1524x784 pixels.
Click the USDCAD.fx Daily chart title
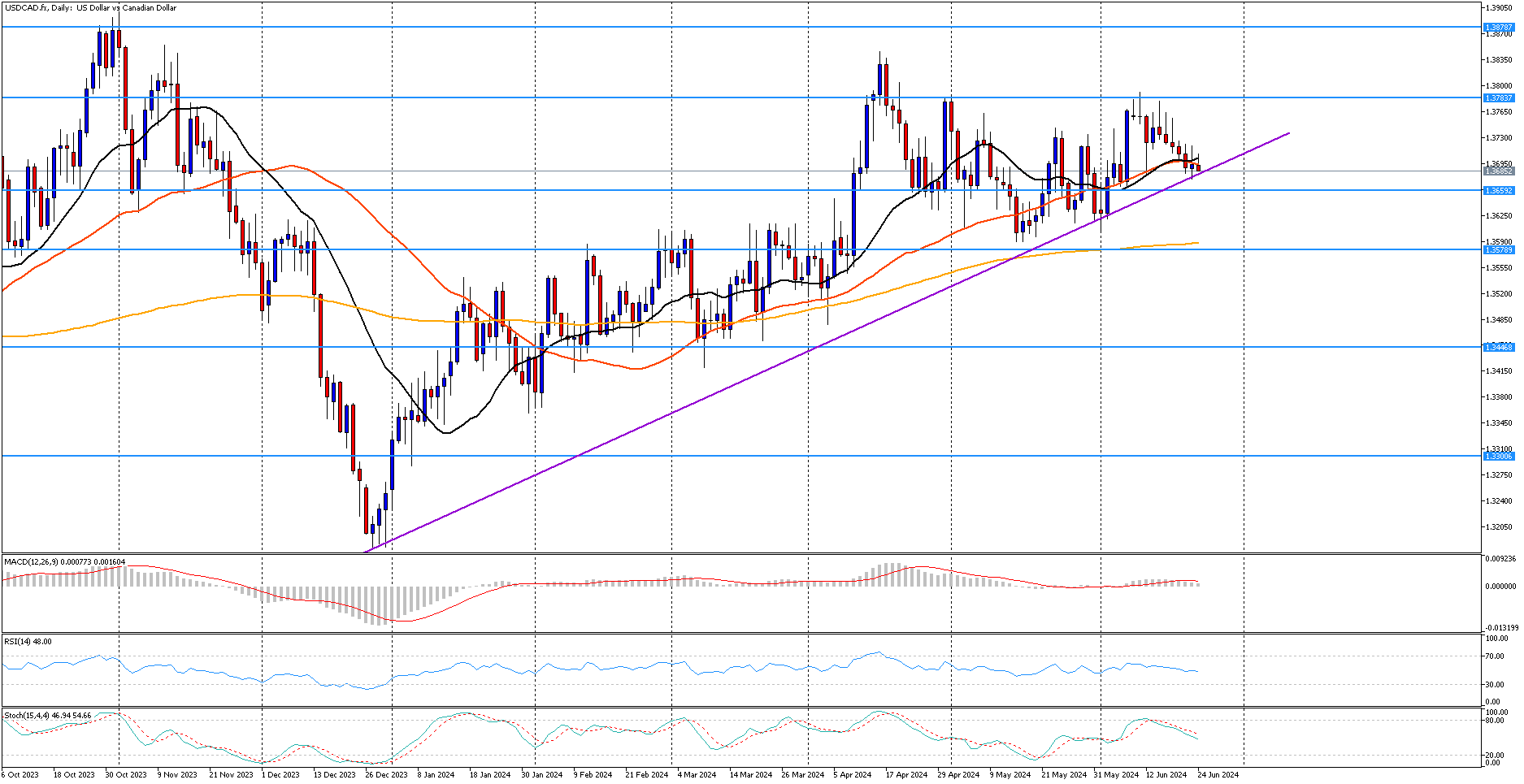(89, 8)
